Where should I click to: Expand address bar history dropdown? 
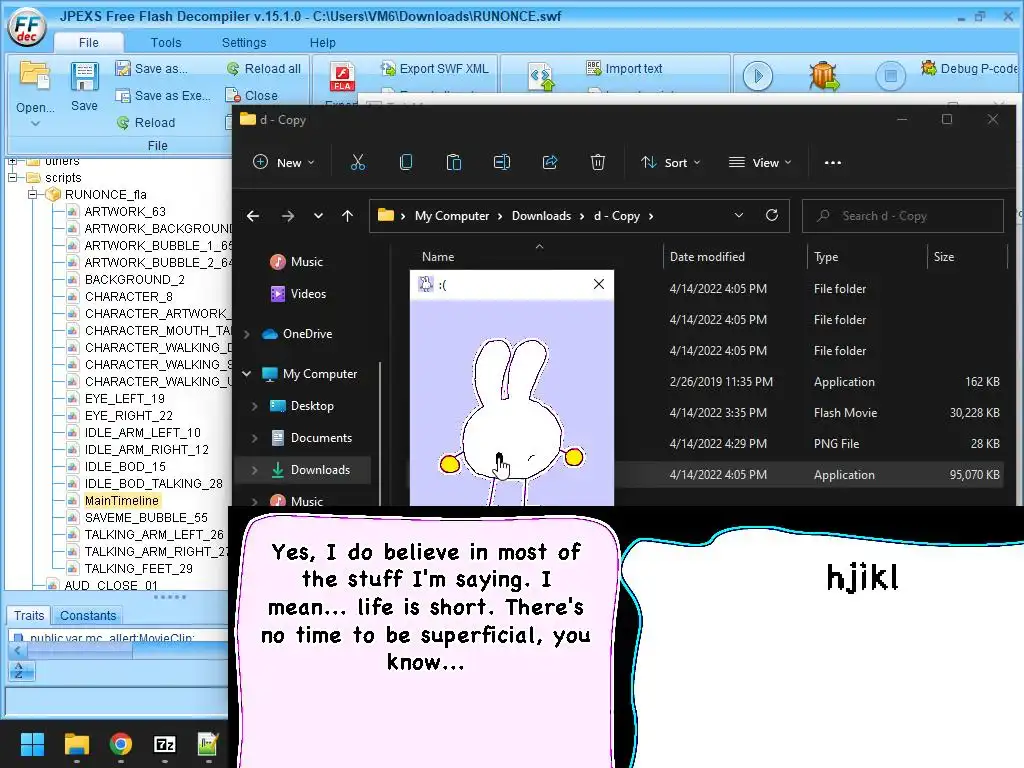click(x=739, y=216)
